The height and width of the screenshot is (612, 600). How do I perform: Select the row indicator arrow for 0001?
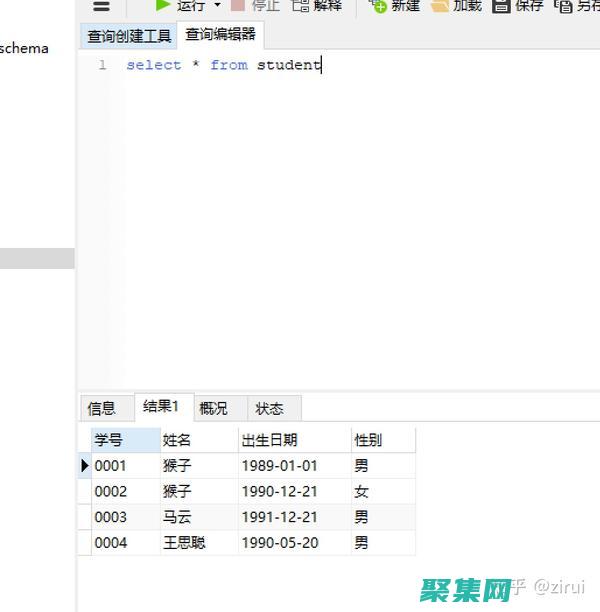[x=84, y=466]
